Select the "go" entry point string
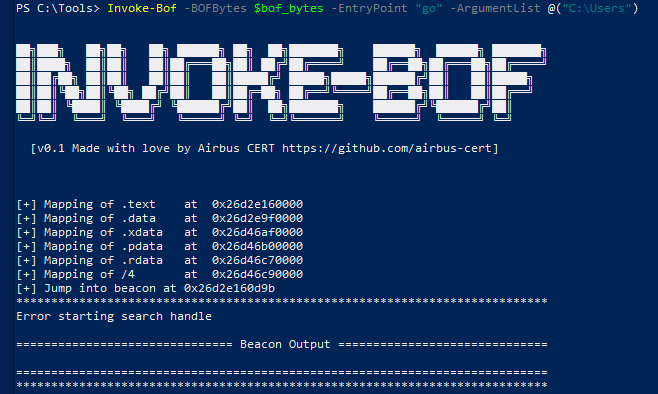Screen dimensions: 658x394 click(429, 8)
